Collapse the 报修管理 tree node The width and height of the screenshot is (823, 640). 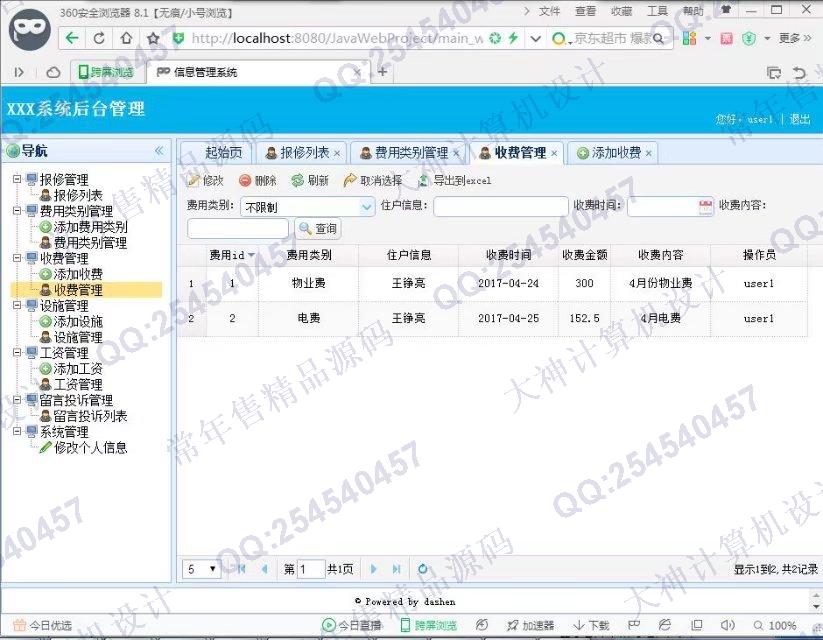click(17, 180)
